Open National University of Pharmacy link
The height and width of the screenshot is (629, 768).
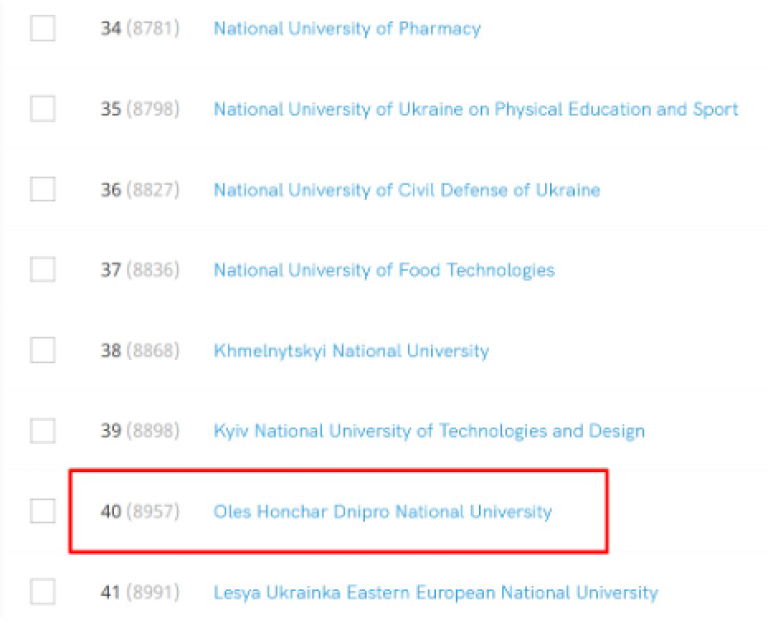click(x=347, y=28)
